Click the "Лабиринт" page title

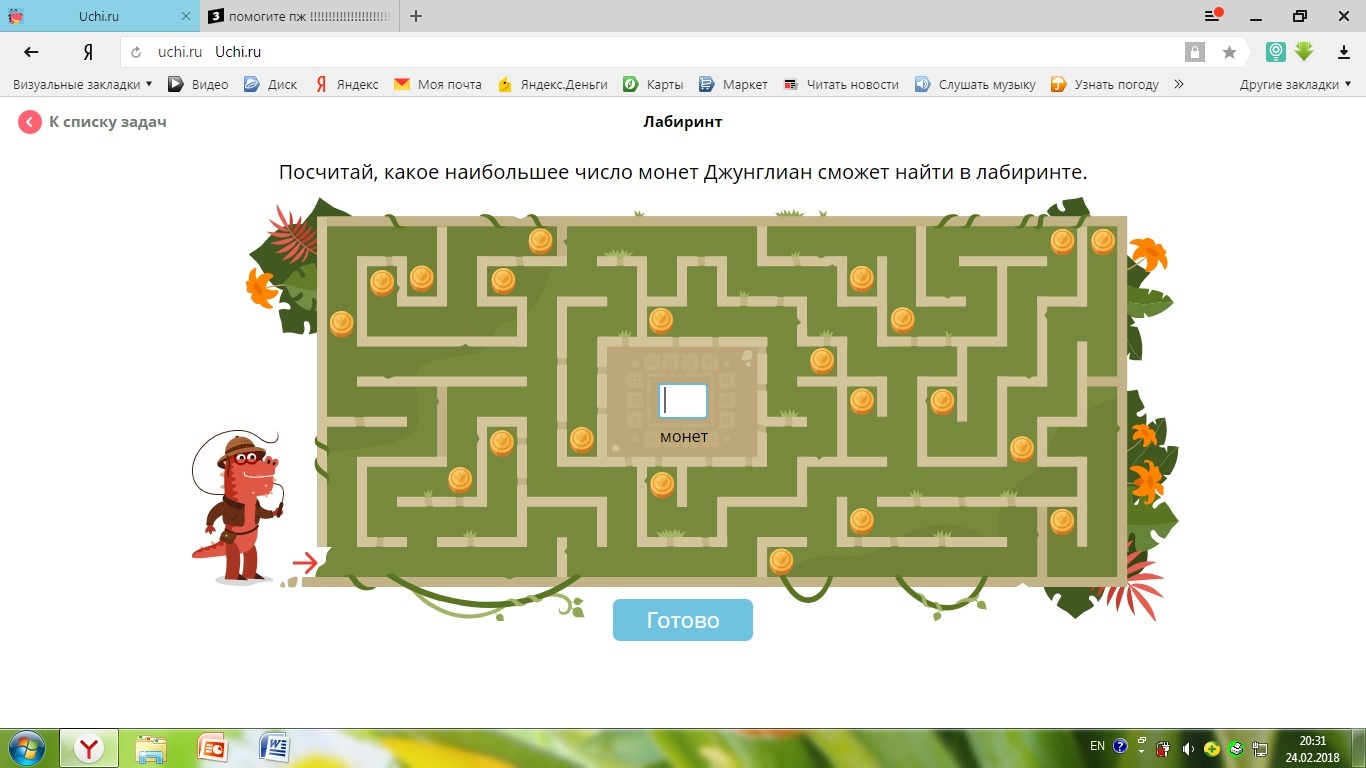click(x=683, y=122)
